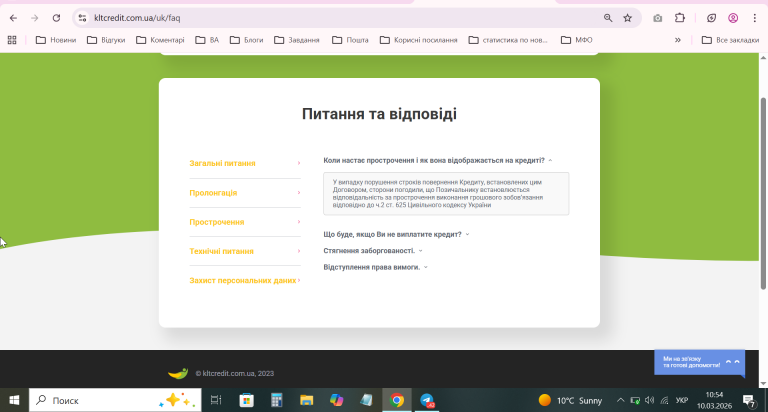Open the Calculator from the taskbar

277,400
